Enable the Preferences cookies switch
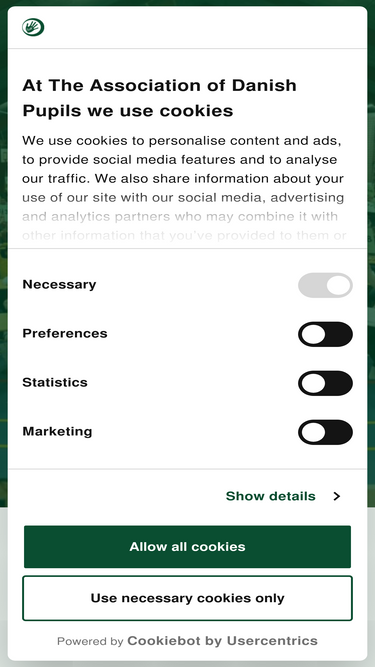 pyautogui.click(x=325, y=334)
